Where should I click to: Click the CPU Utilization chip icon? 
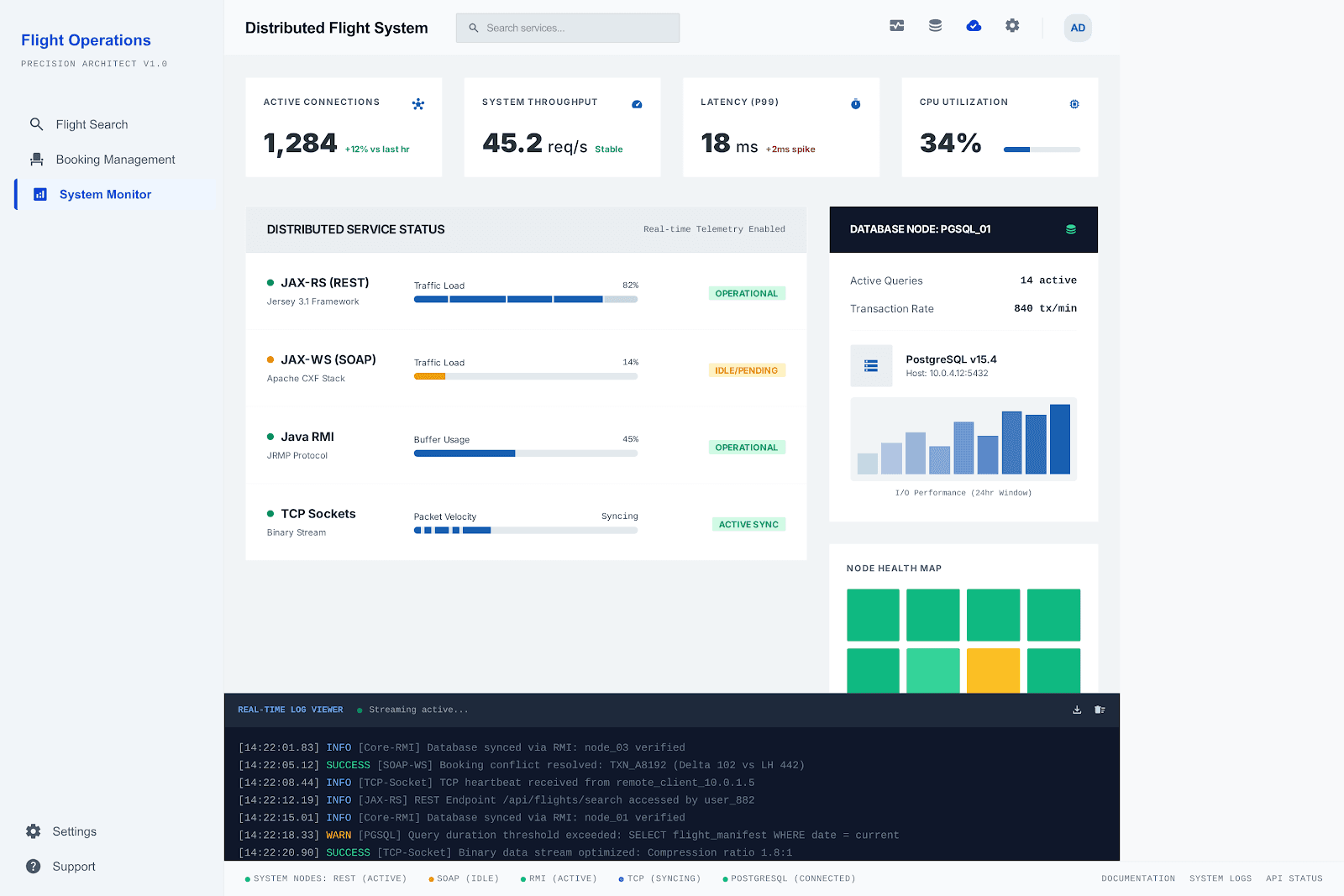pyautogui.click(x=1074, y=104)
